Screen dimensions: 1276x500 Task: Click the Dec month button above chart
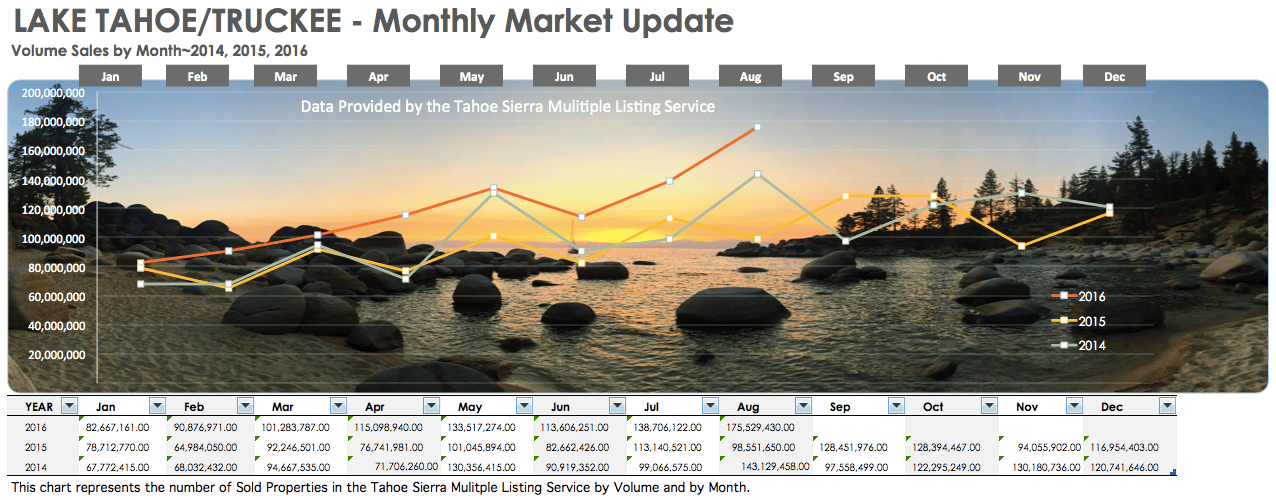tap(1115, 77)
